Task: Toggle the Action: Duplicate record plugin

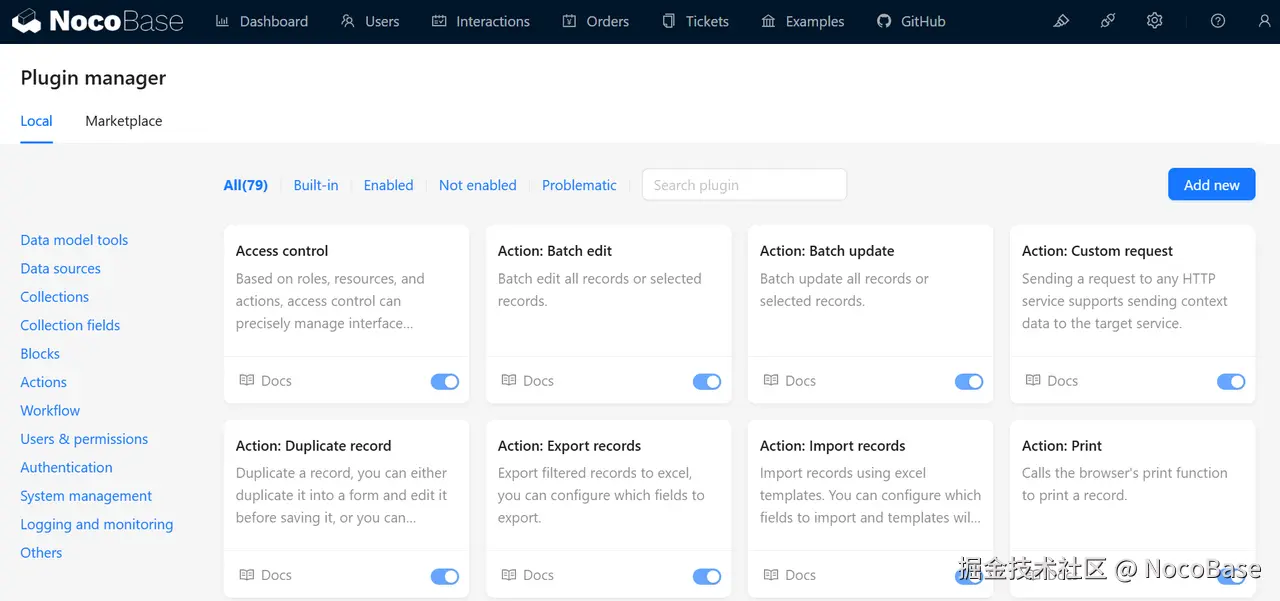Action: click(x=445, y=576)
